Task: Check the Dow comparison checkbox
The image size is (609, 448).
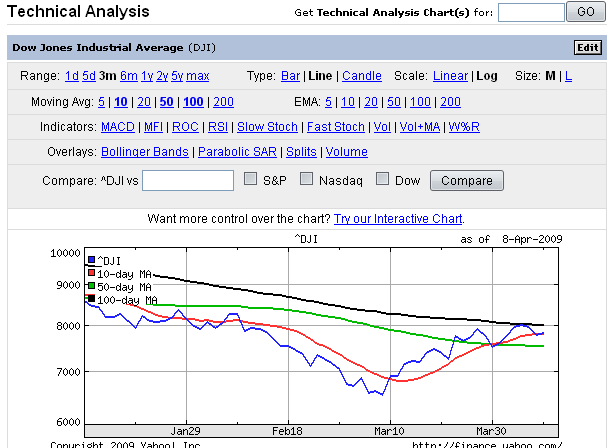Action: (x=383, y=179)
